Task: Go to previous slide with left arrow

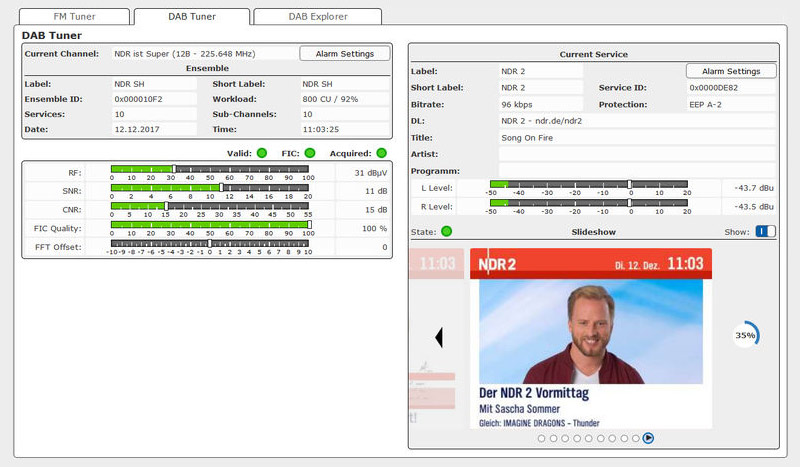Action: pos(439,337)
